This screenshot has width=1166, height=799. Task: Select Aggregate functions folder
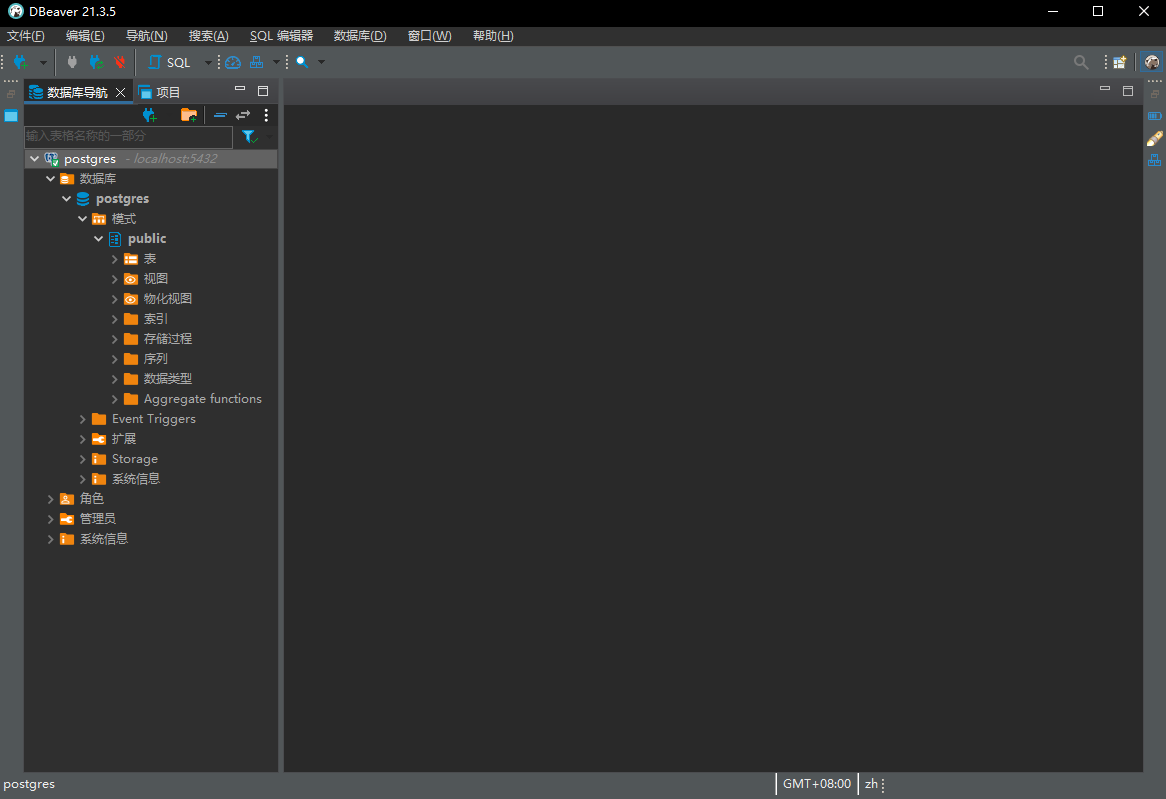[202, 399]
